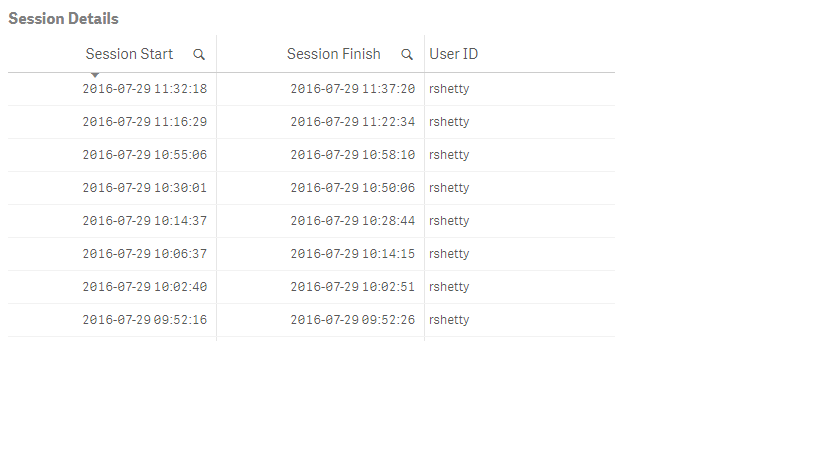The height and width of the screenshot is (460, 819).
Task: Open search for the Session Start column
Action: [x=199, y=55]
